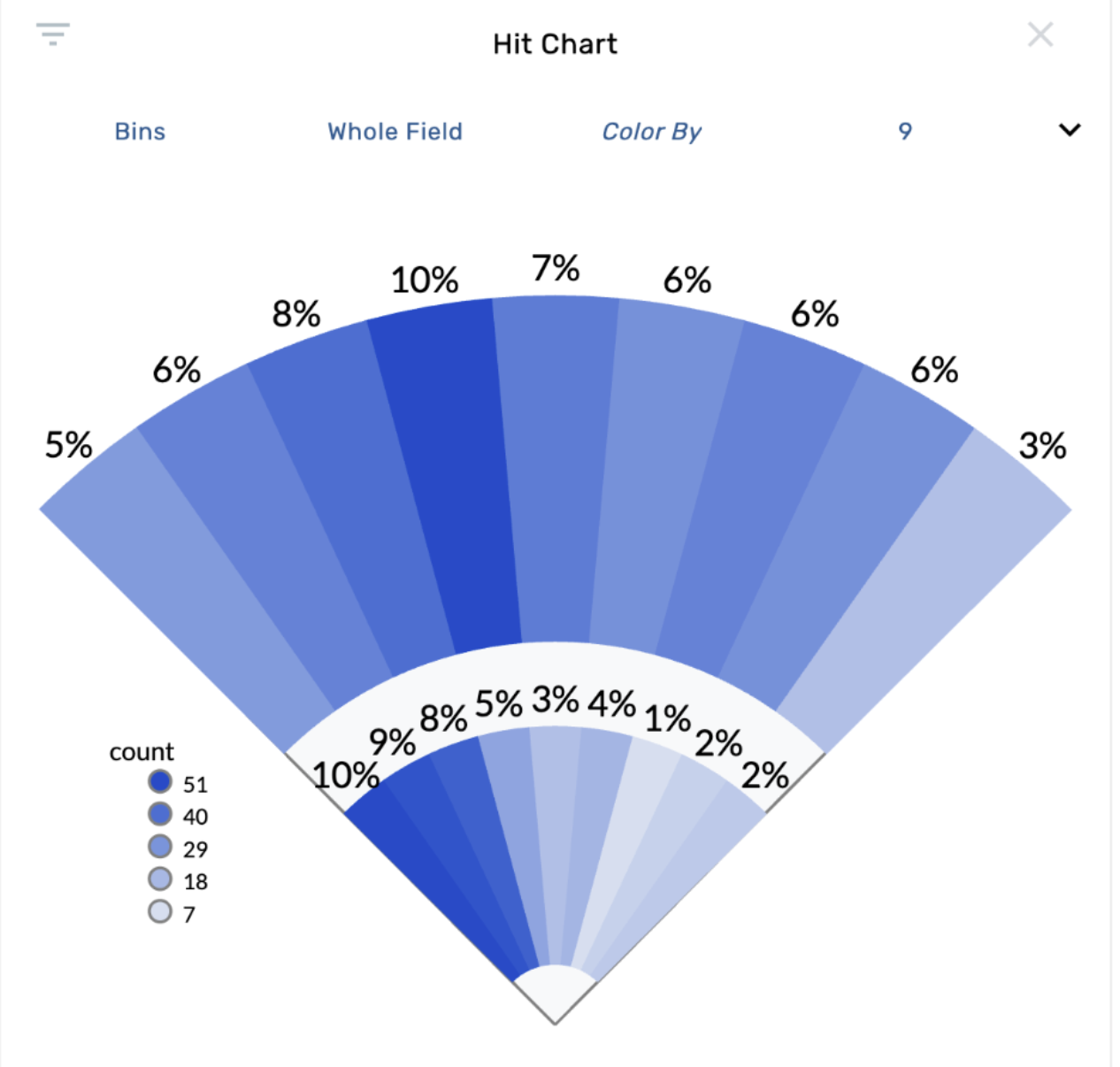Change the bin count value 9
Screen dimensions: 1120x1067
pos(904,132)
